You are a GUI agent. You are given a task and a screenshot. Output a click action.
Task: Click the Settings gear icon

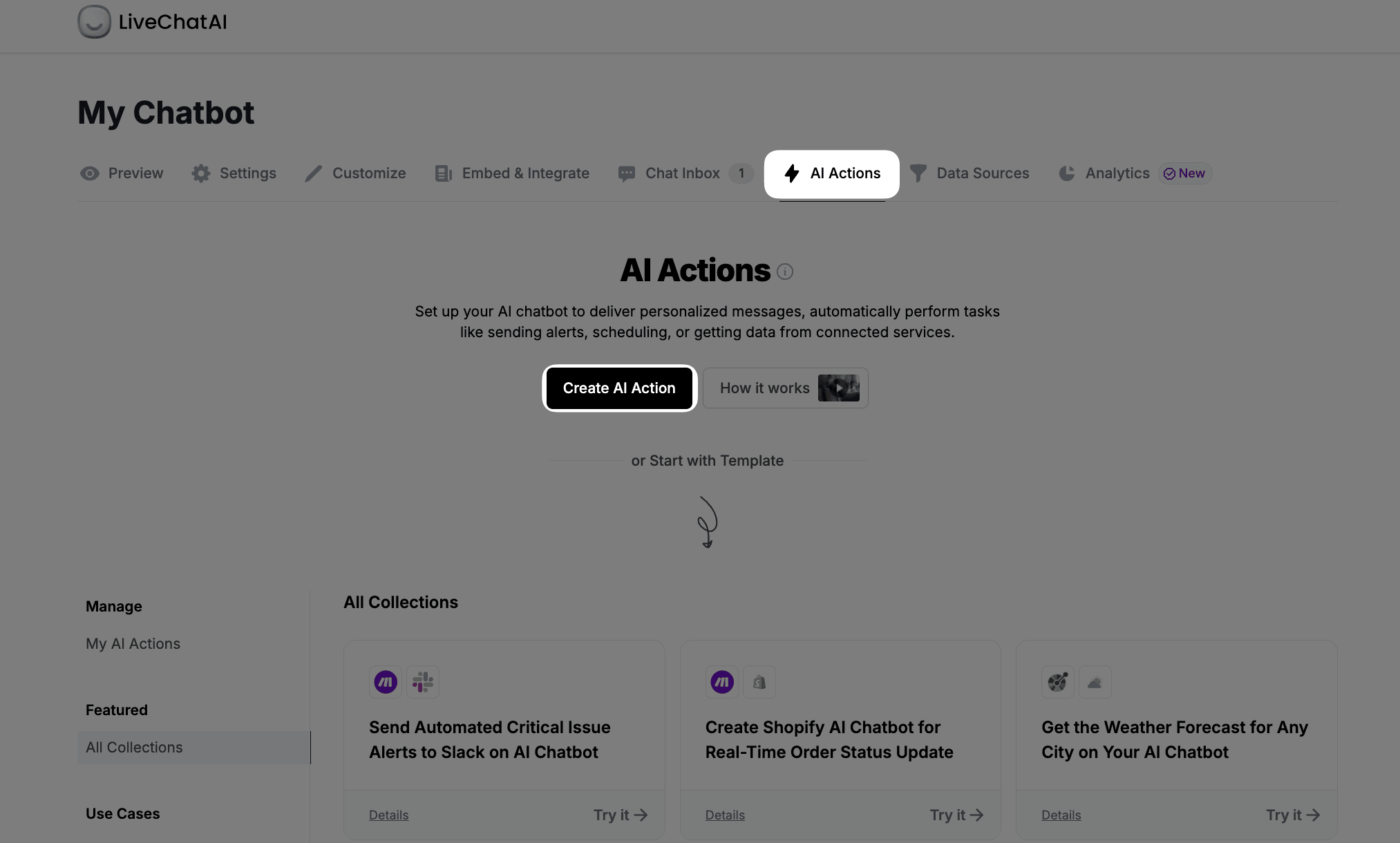coord(200,172)
